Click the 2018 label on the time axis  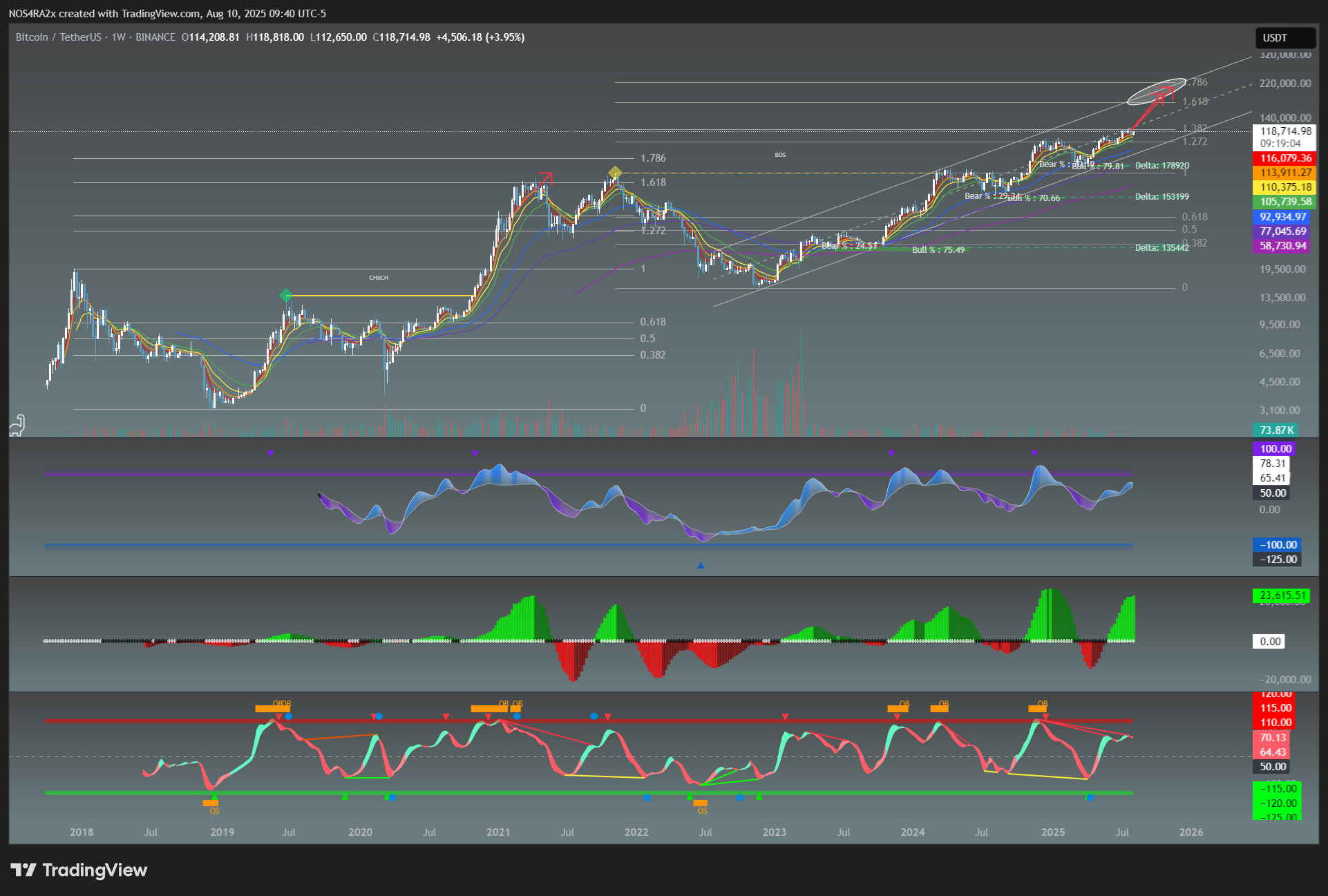[x=82, y=832]
